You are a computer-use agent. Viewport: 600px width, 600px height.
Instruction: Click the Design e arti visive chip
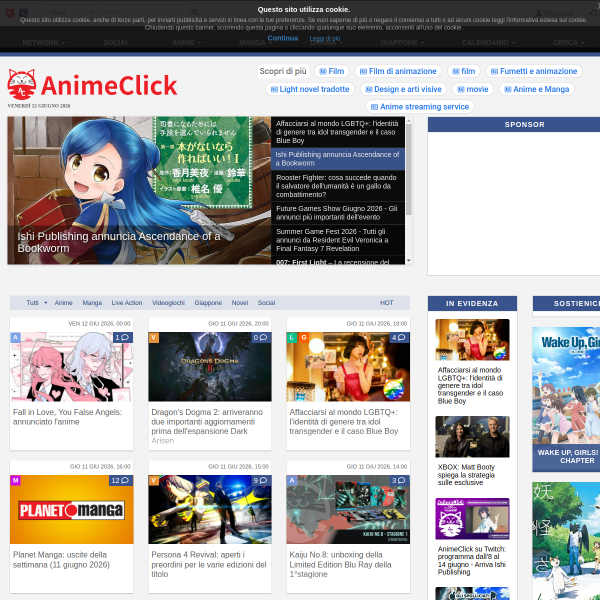[x=403, y=89]
